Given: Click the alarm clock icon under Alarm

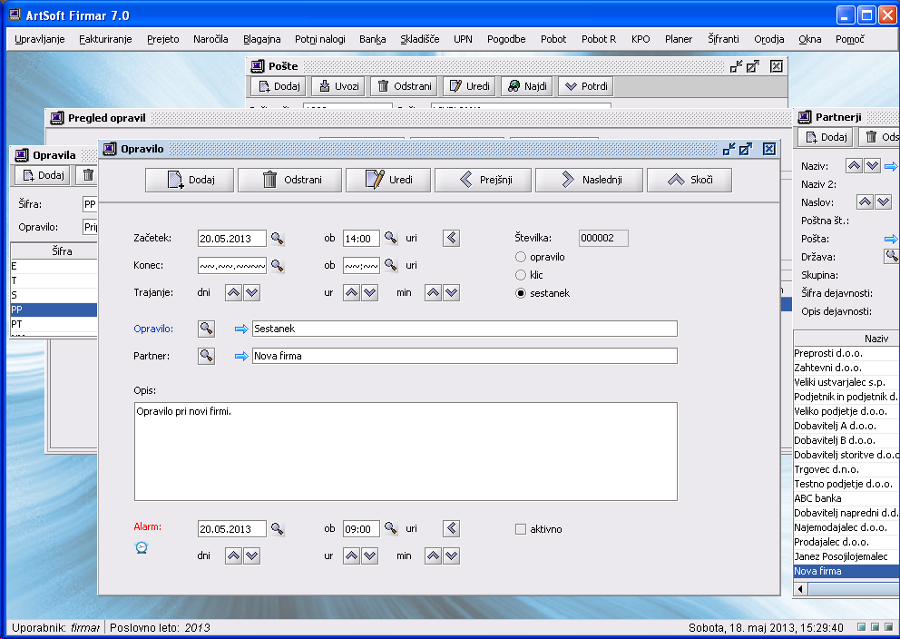Looking at the screenshot, I should pyautogui.click(x=141, y=548).
